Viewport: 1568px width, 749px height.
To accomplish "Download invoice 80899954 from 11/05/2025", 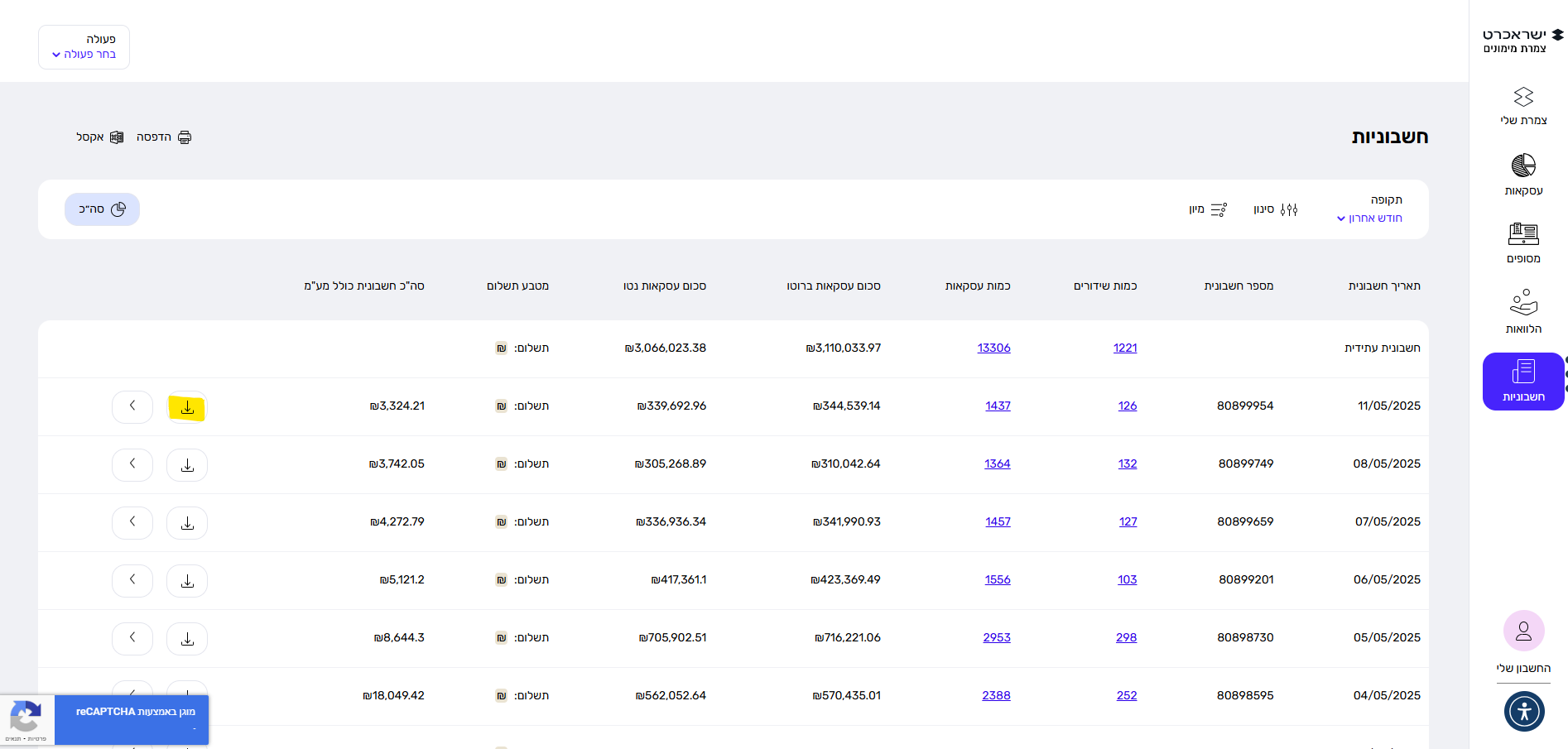I will (187, 407).
